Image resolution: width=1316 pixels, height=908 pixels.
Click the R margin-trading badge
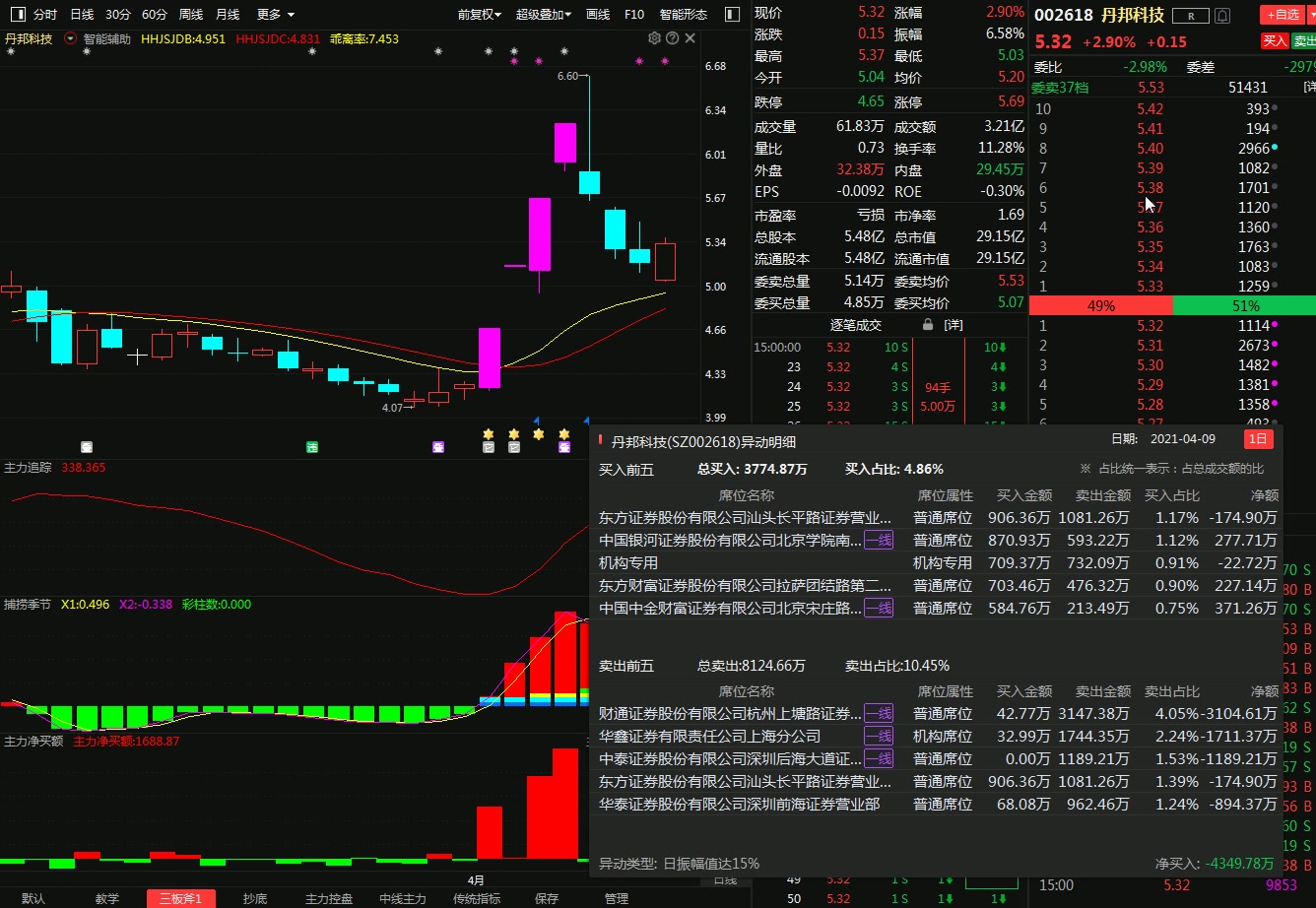coord(1191,16)
